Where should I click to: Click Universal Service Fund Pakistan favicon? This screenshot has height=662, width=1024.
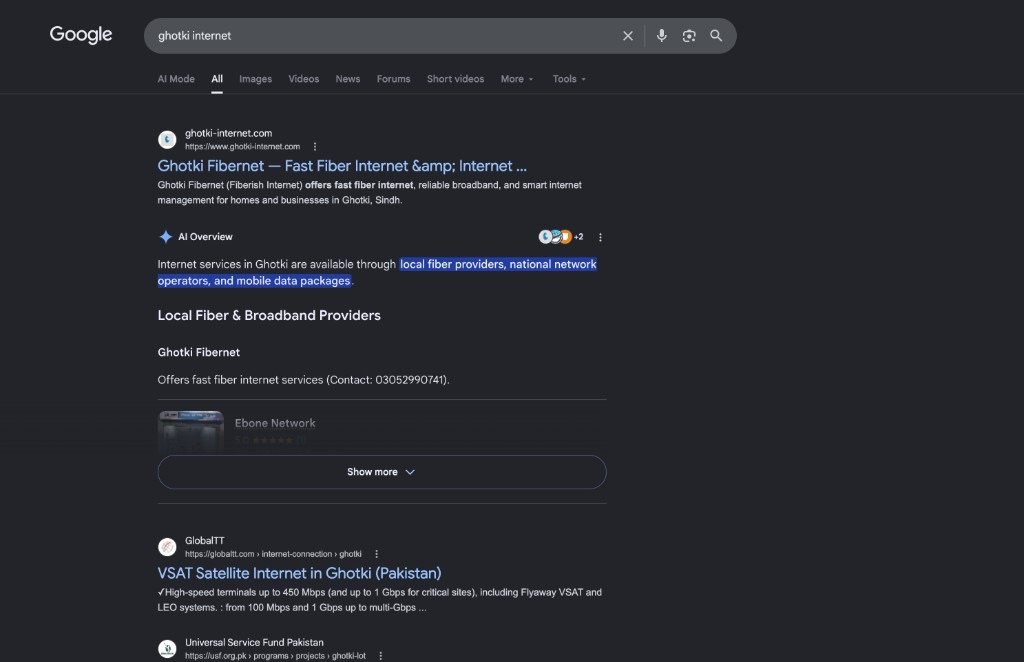[167, 648]
